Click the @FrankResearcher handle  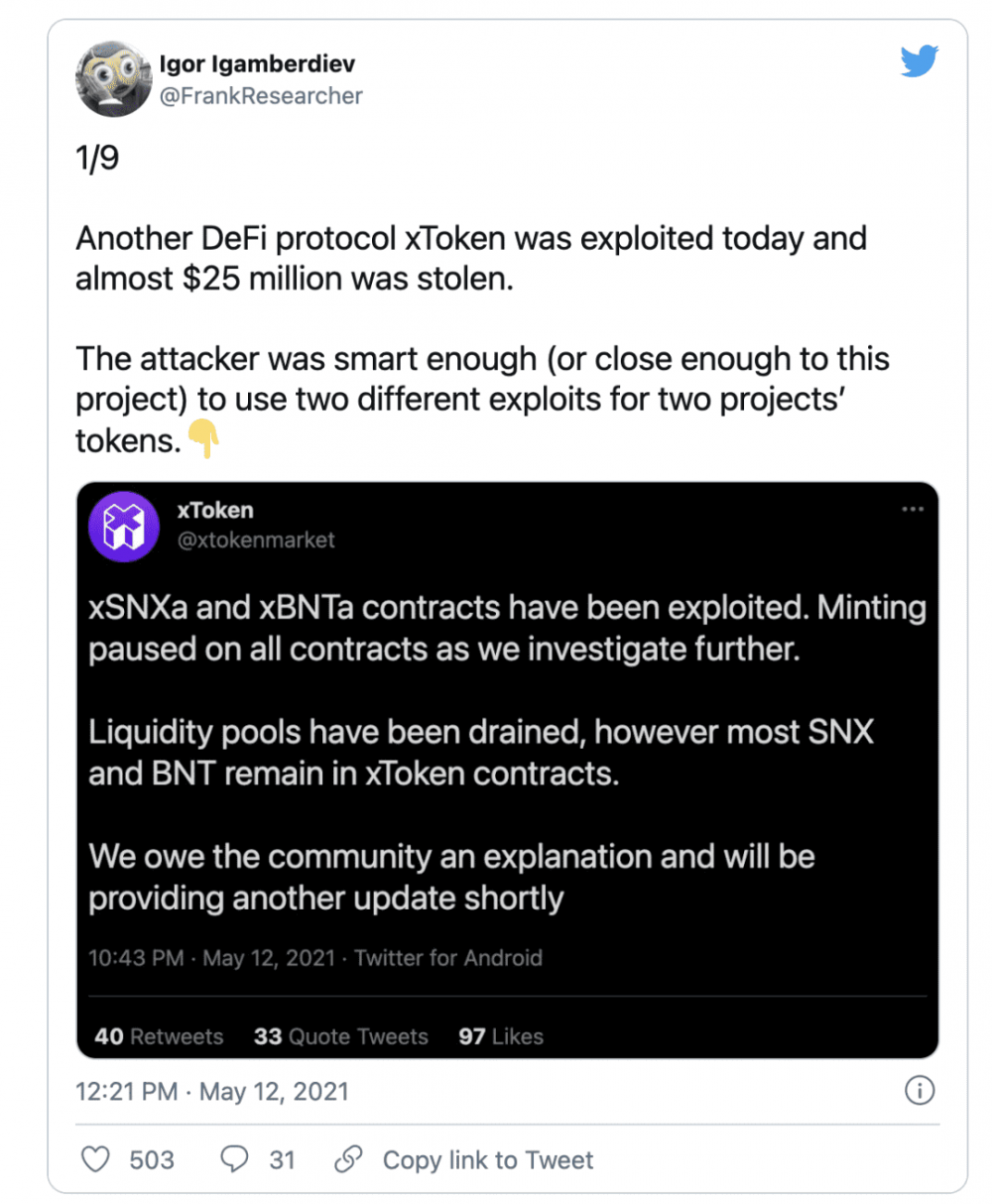[262, 95]
